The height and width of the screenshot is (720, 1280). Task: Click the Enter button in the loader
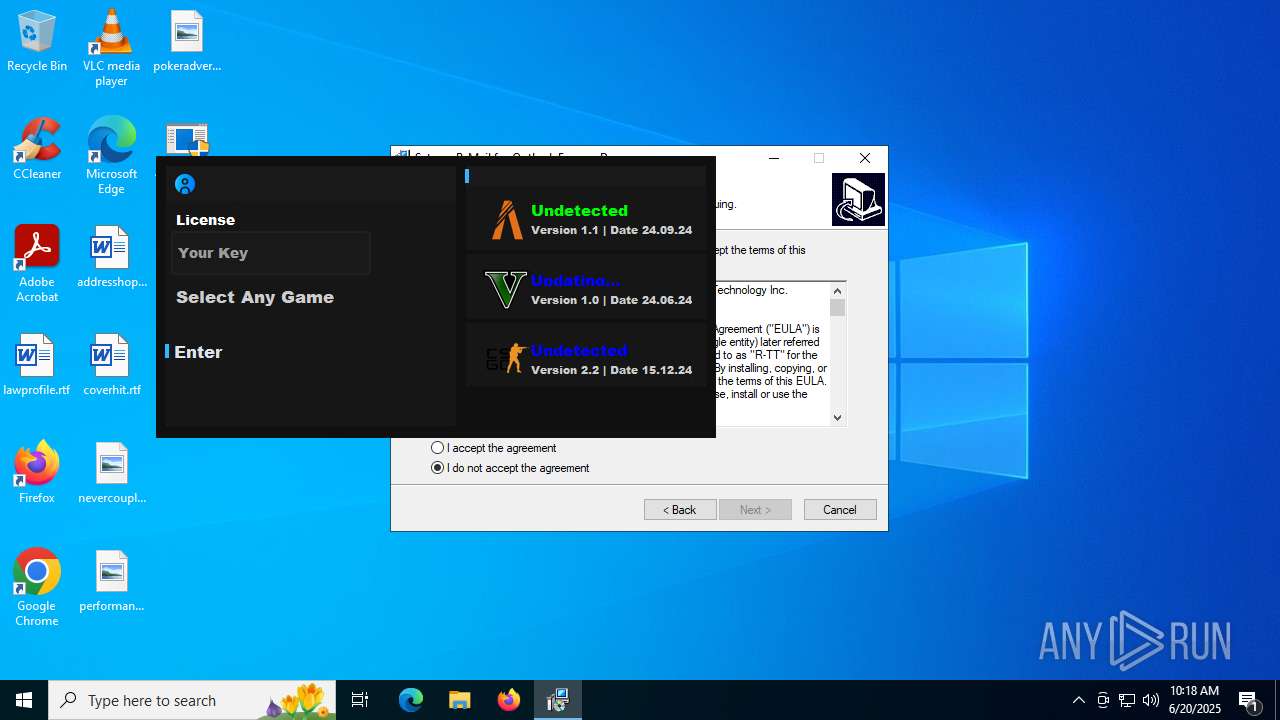(198, 352)
